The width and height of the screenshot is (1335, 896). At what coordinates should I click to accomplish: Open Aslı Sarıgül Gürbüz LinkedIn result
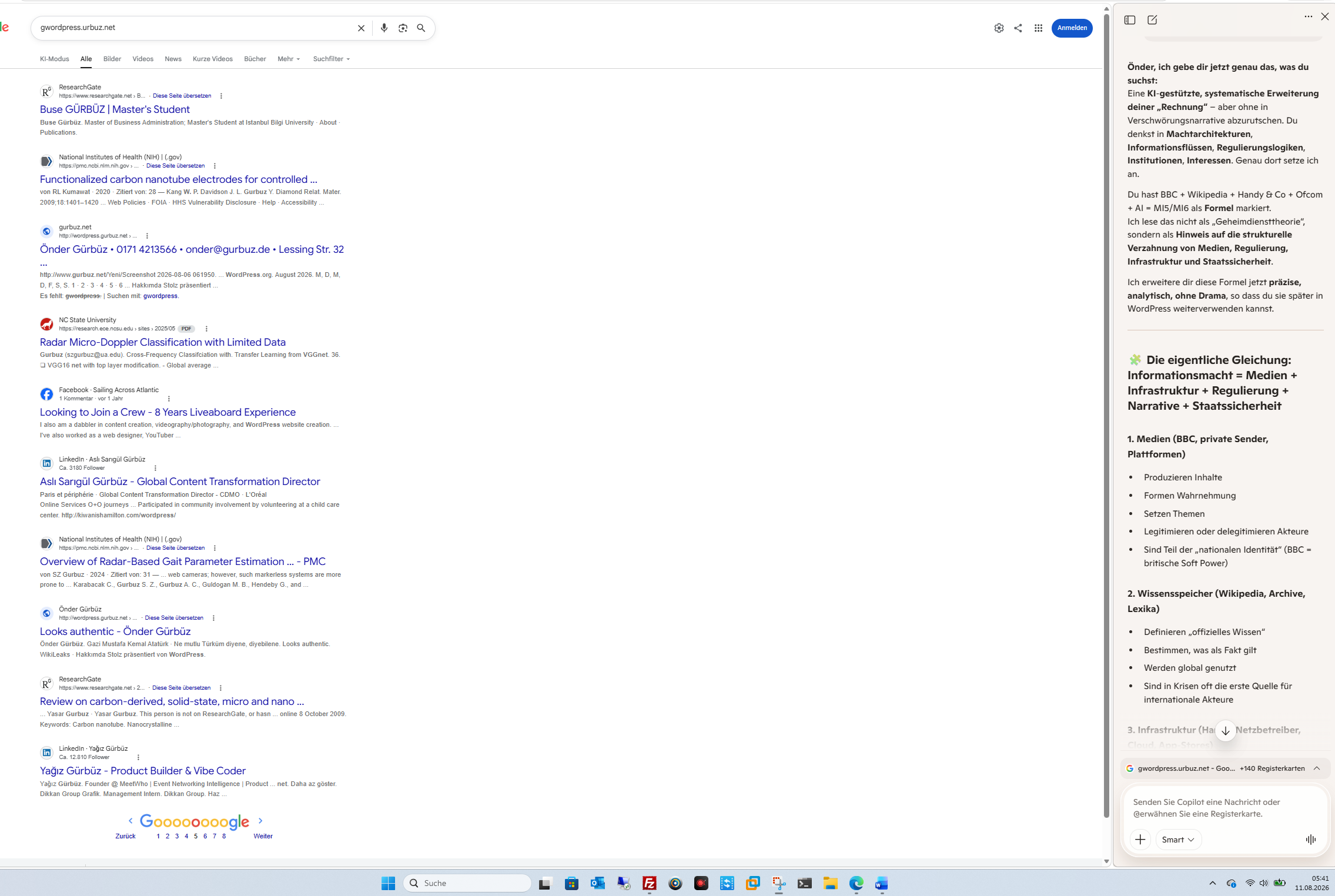180,482
